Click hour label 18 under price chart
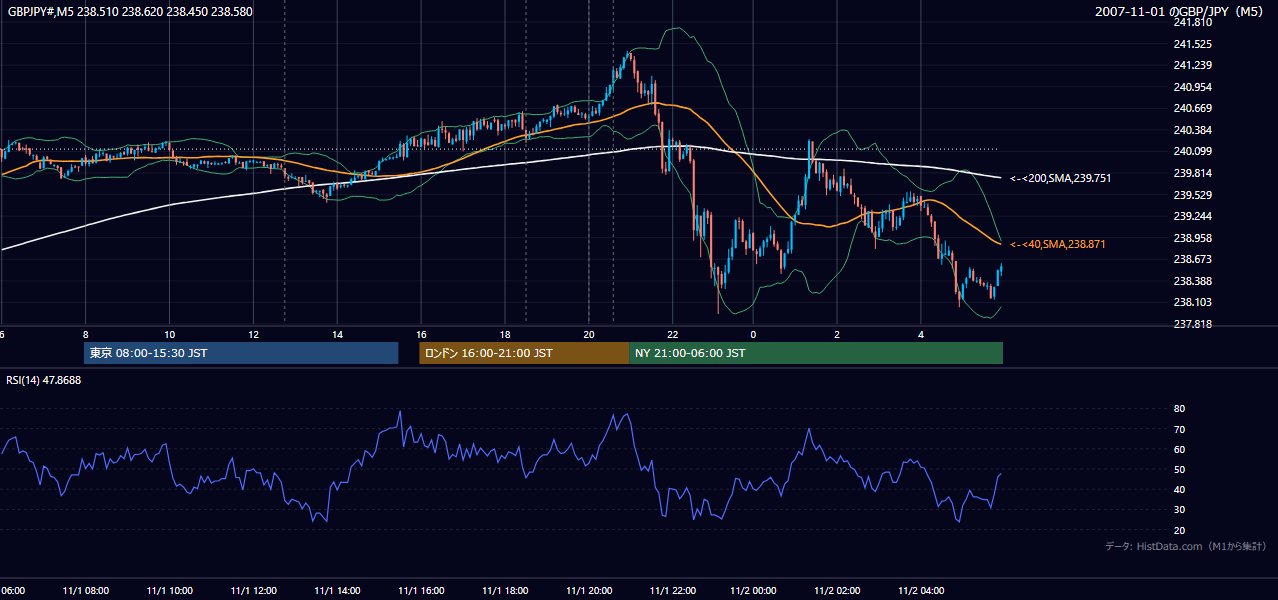1278x600 pixels. (505, 334)
